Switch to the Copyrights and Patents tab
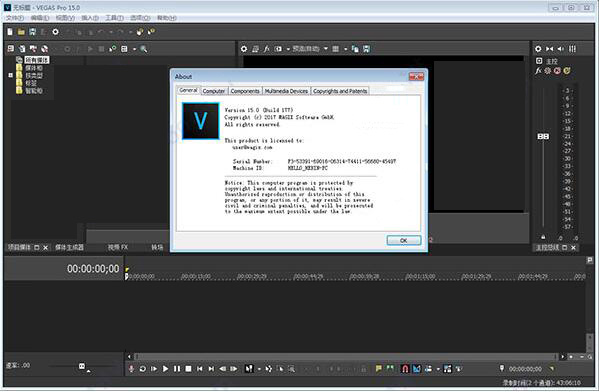599x392 pixels. point(340,91)
